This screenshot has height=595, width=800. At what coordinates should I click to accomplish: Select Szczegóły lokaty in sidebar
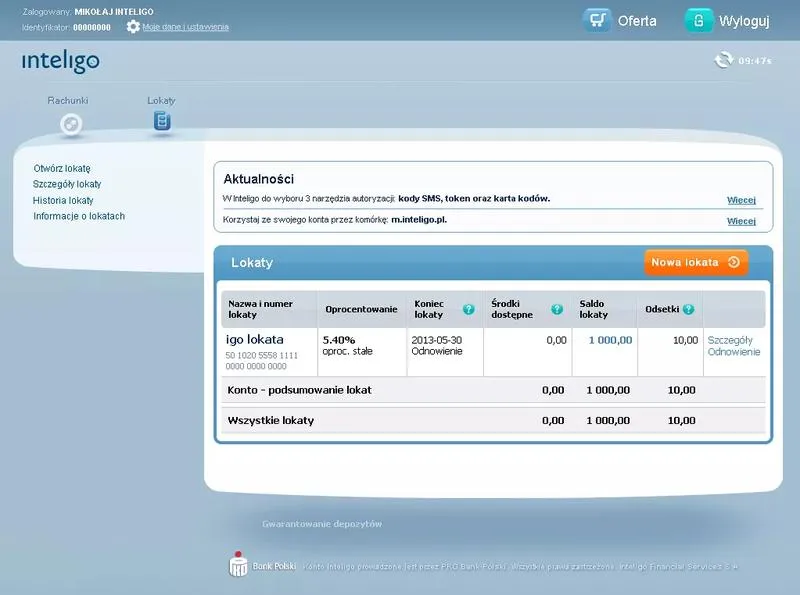click(67, 184)
